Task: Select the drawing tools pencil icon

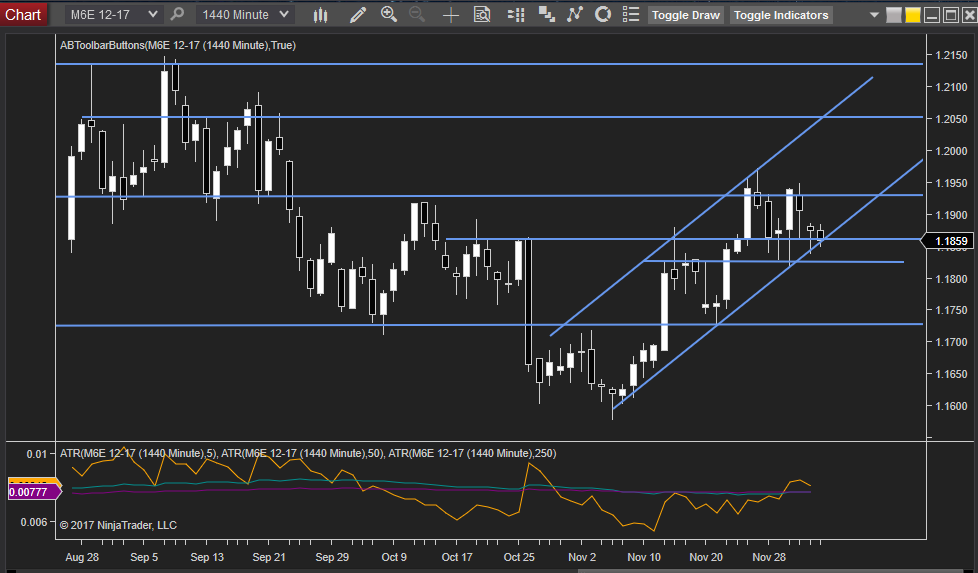Action: point(358,14)
